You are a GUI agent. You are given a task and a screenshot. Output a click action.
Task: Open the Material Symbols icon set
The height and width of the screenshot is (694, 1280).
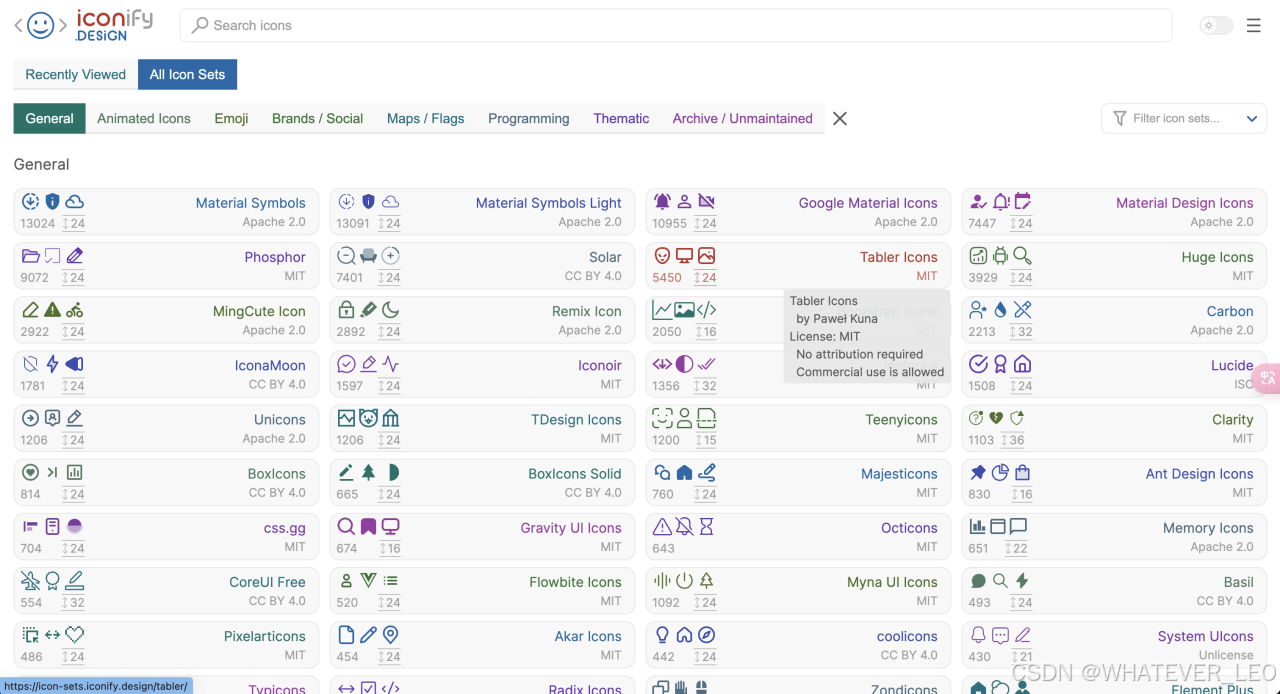pos(251,203)
